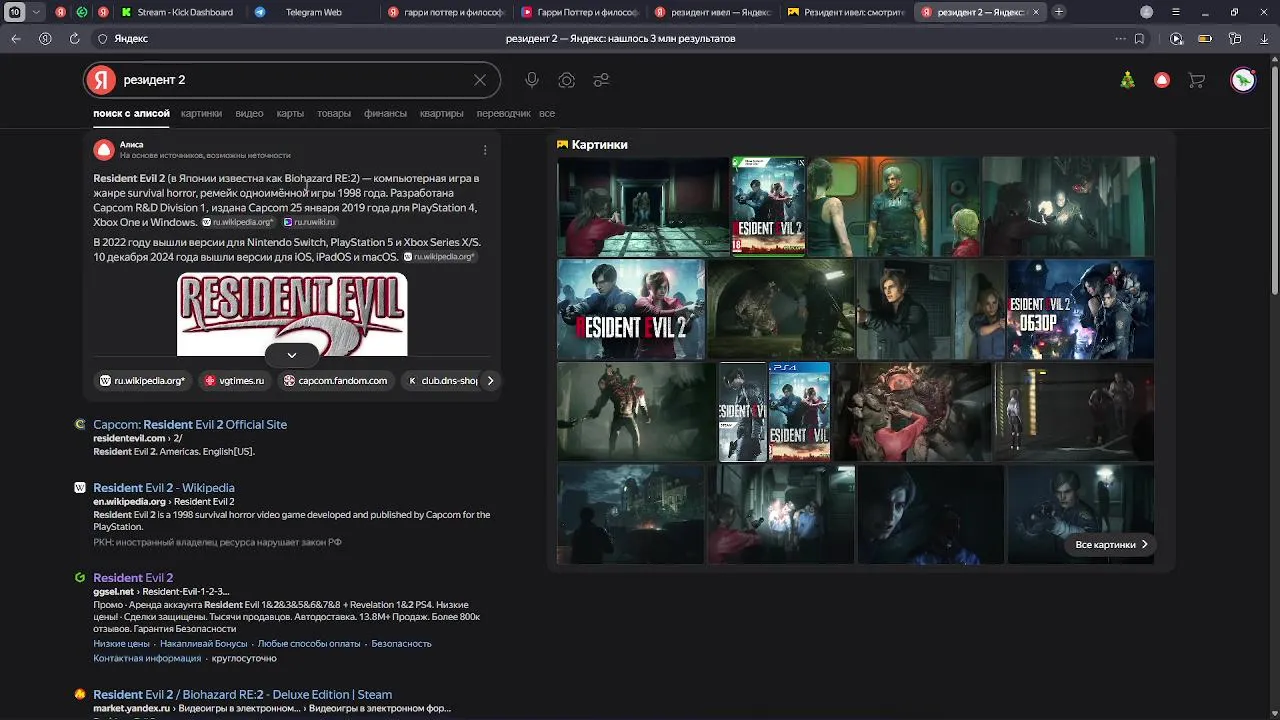This screenshot has height=720, width=1280.
Task: Click the Yandex logo in search box
Action: (100, 80)
